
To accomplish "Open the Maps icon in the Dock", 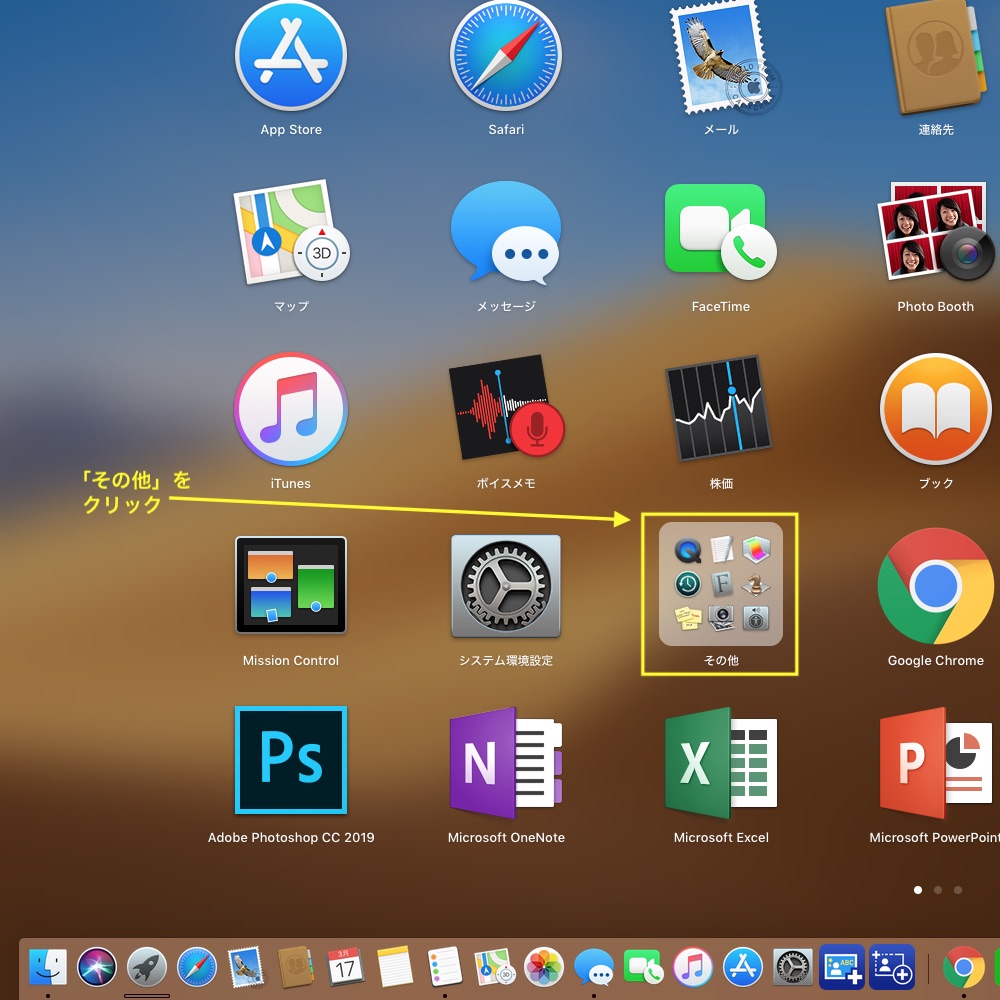I will click(494, 967).
